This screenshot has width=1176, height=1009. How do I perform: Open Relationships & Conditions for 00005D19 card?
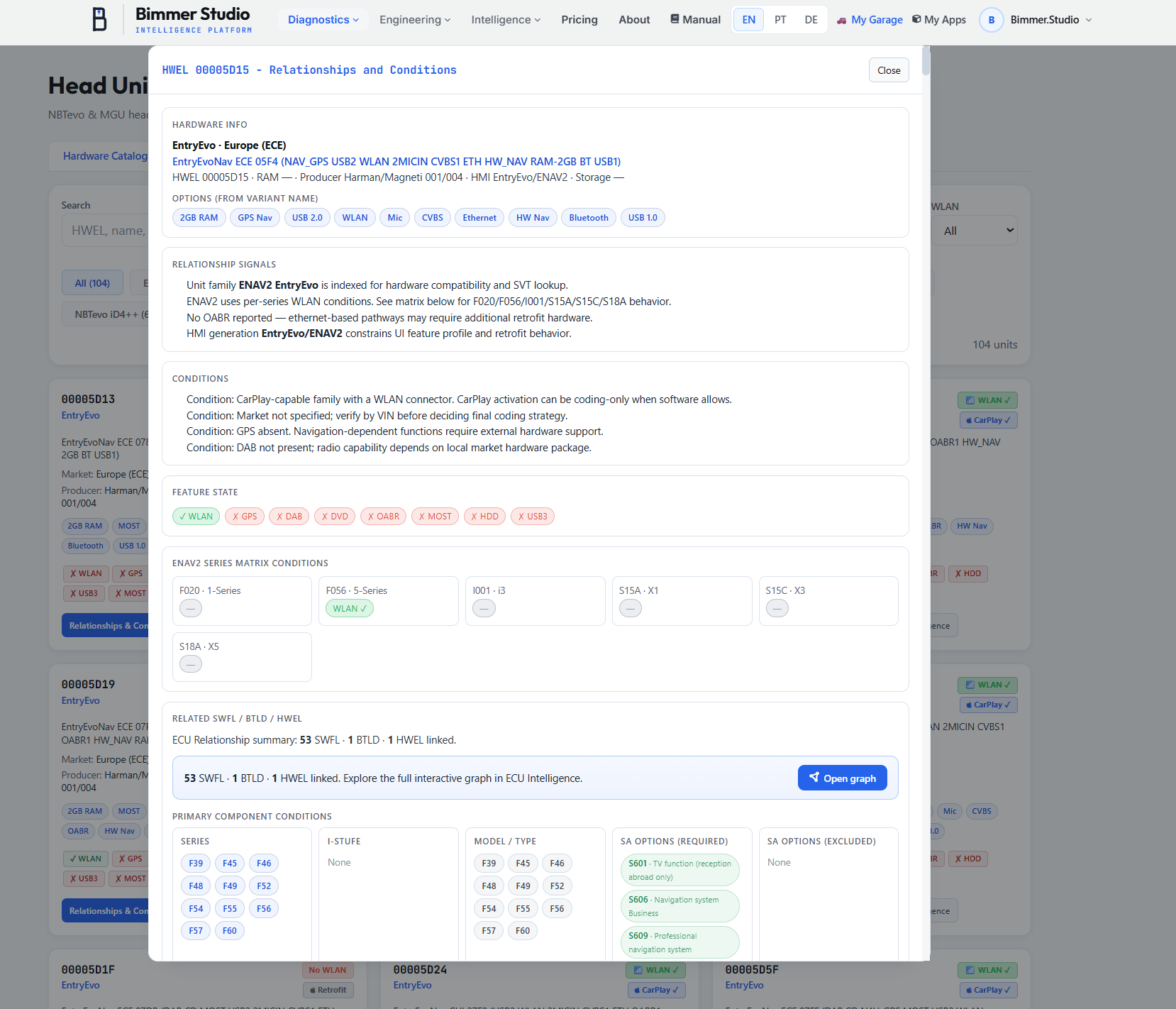[x=106, y=910]
